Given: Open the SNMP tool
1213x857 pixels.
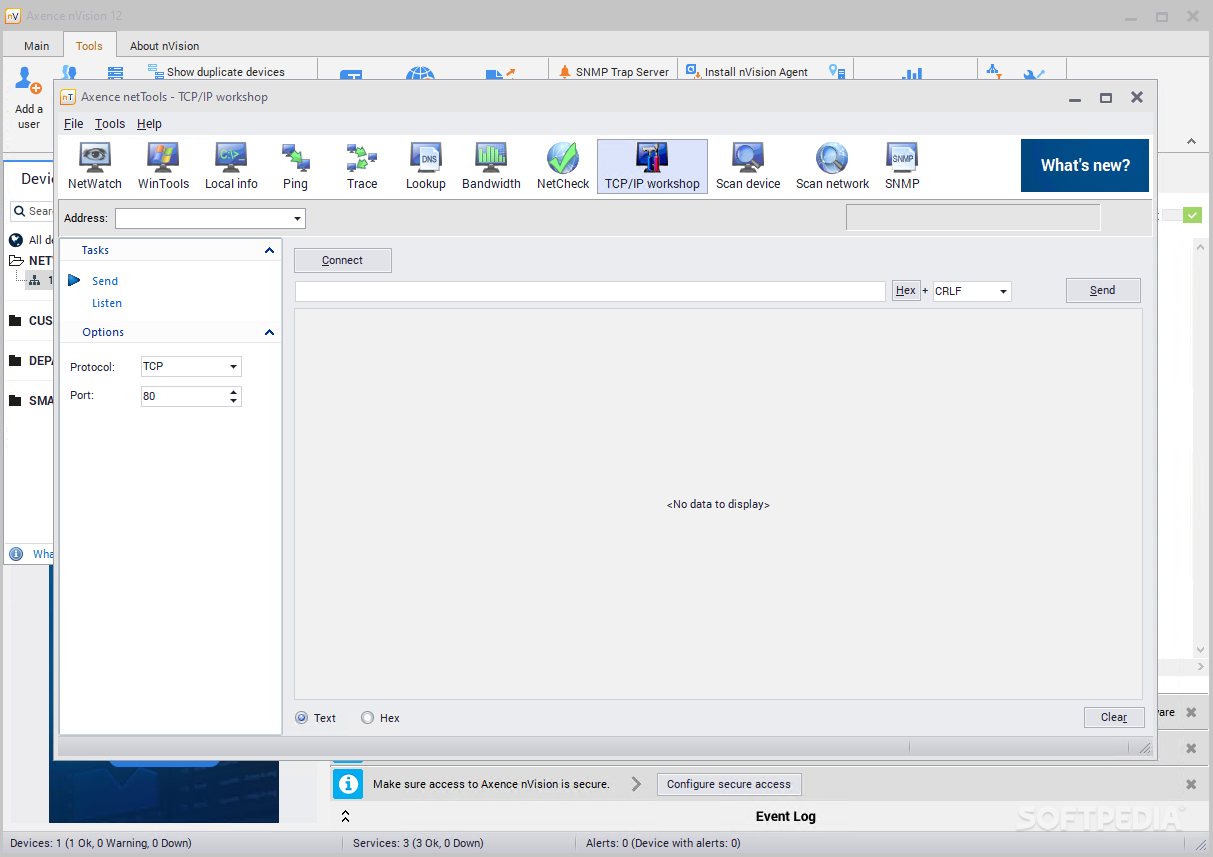Looking at the screenshot, I should pyautogui.click(x=902, y=166).
